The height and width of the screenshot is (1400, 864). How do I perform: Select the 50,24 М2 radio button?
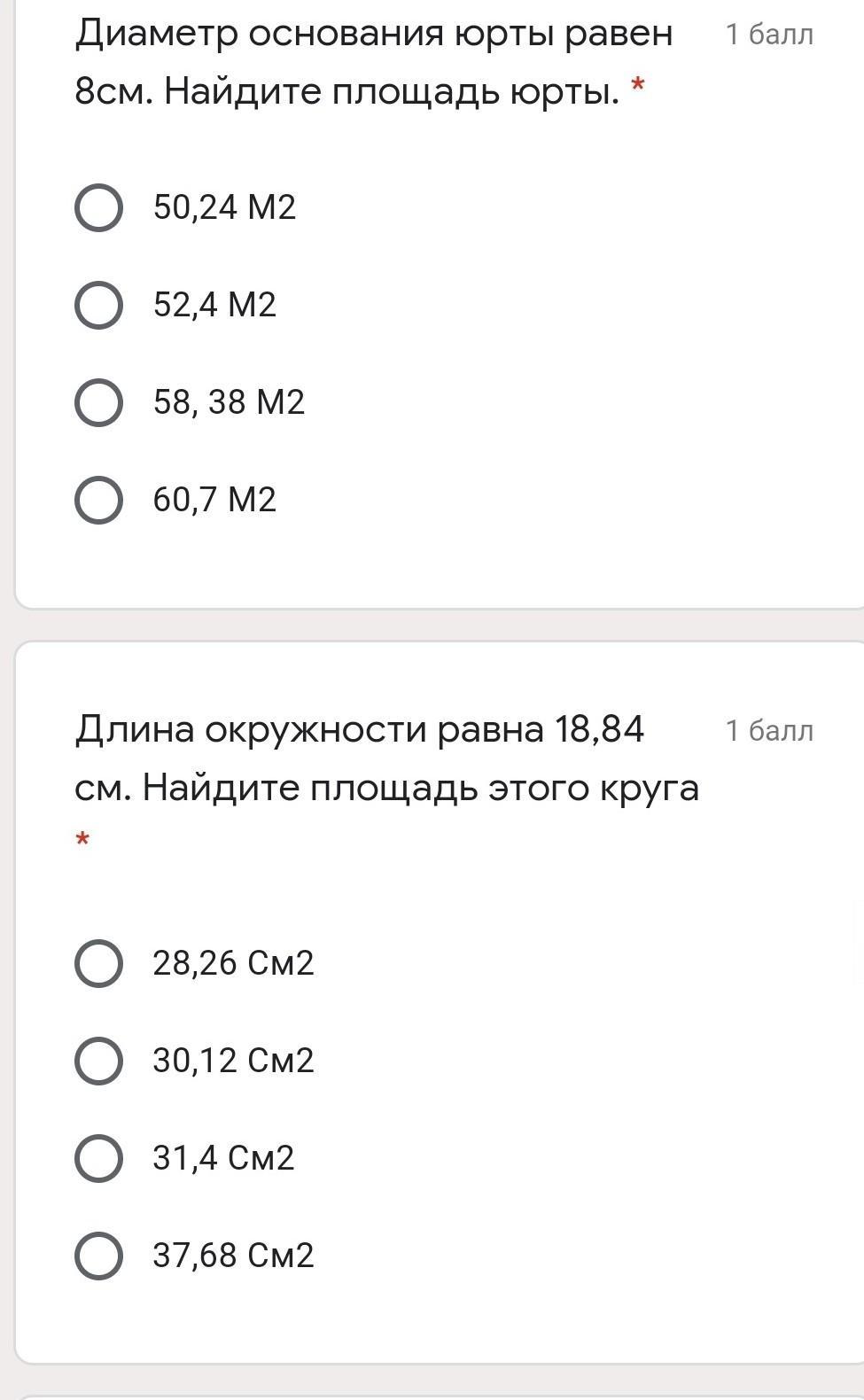coord(98,208)
